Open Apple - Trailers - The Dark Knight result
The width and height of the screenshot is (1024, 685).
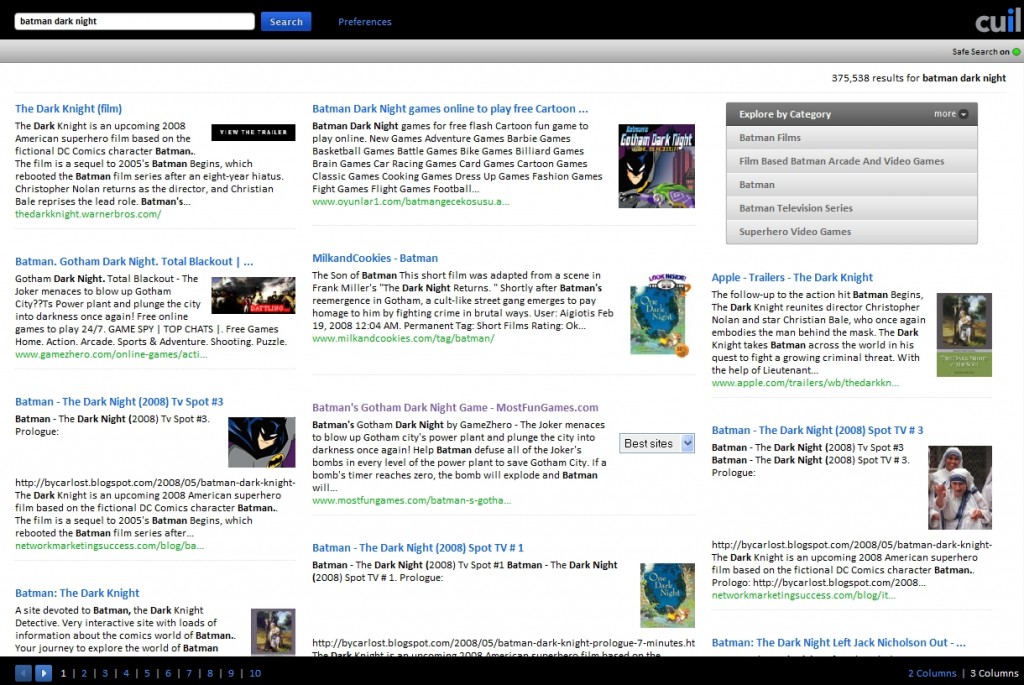pyautogui.click(x=792, y=278)
